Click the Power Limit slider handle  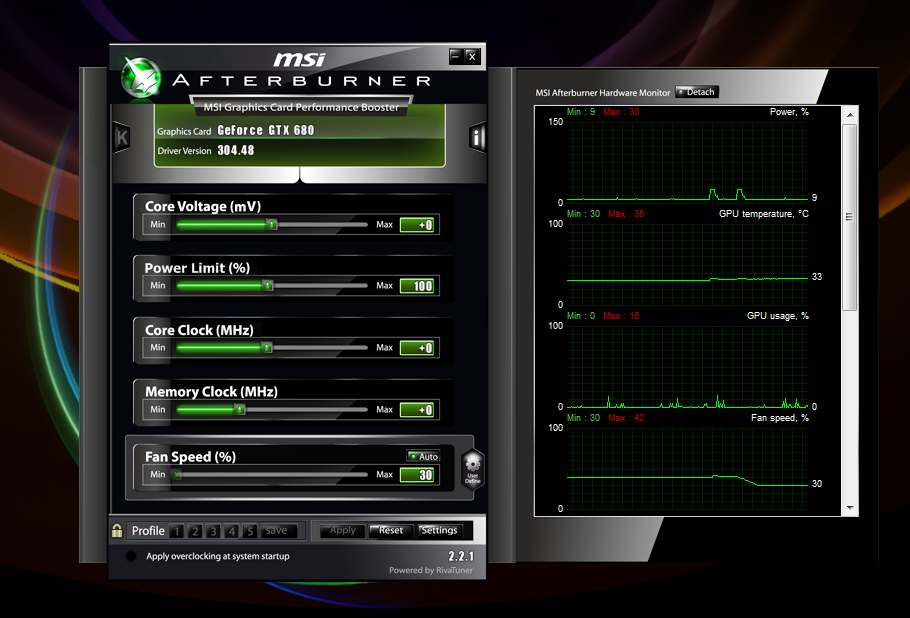(268, 285)
